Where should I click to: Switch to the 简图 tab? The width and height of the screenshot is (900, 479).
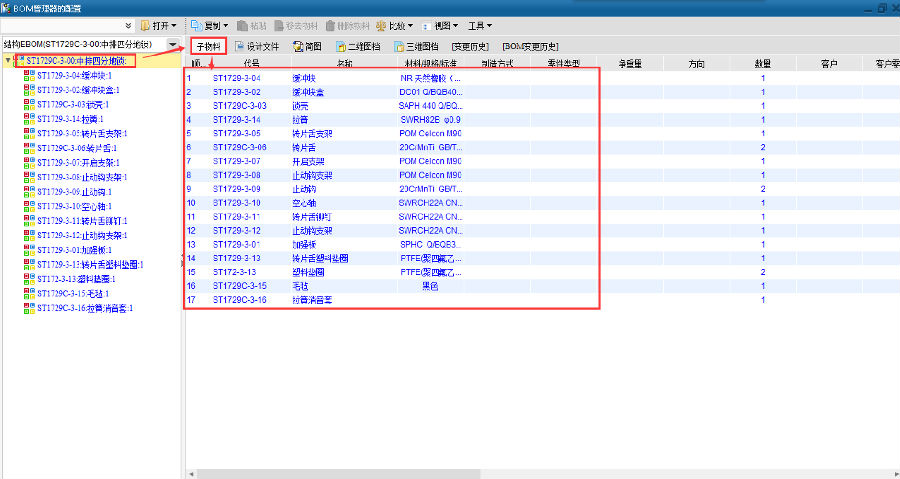pos(307,46)
